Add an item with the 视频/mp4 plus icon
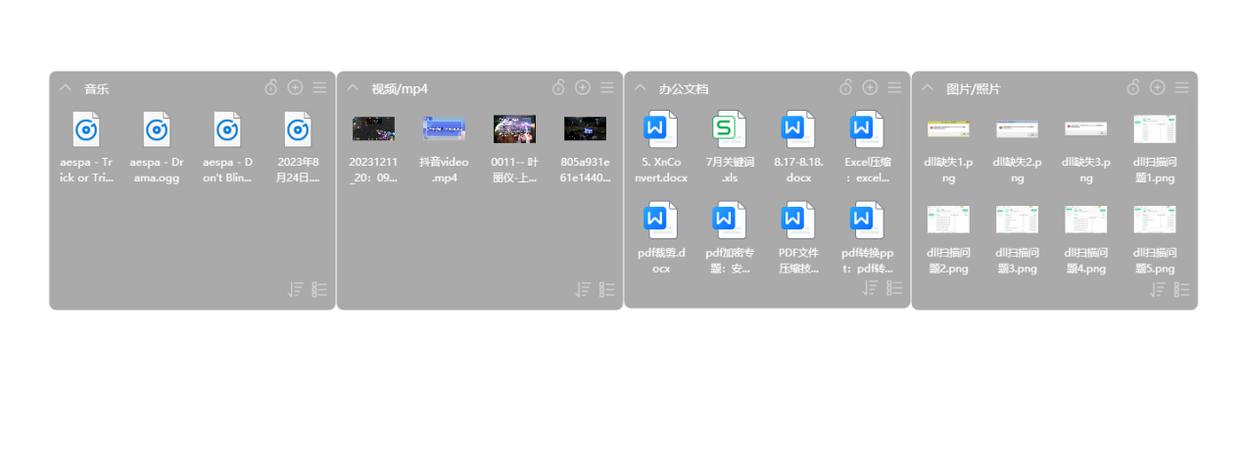Screen dimensions: 1242x451 [x=582, y=88]
